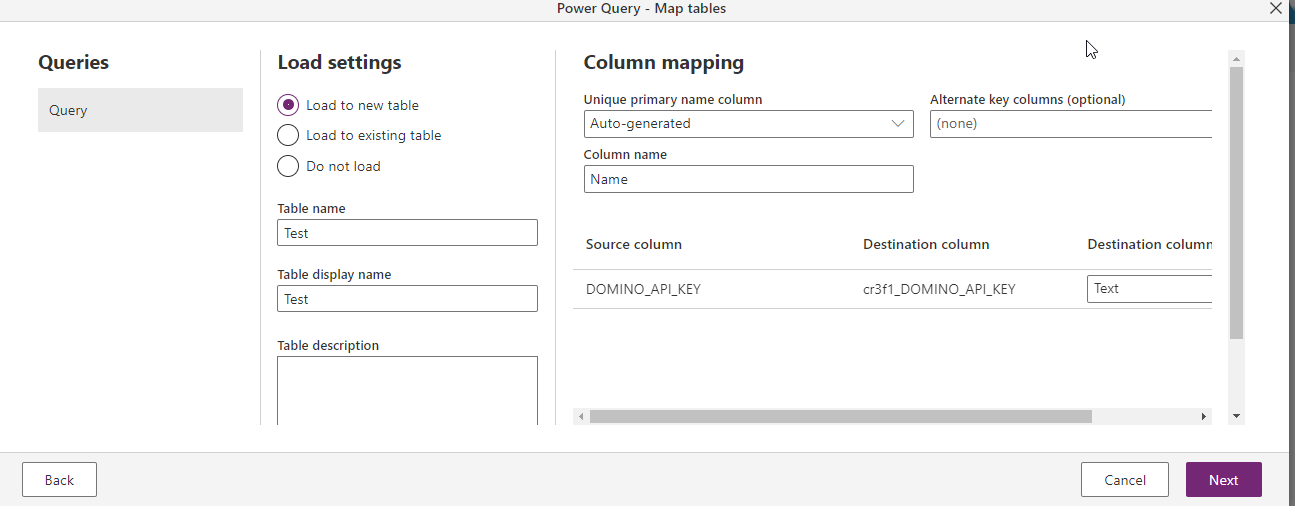Screen dimensions: 1295x506
Task: Click the chevron of the Auto-generated dropdown
Action: point(897,124)
